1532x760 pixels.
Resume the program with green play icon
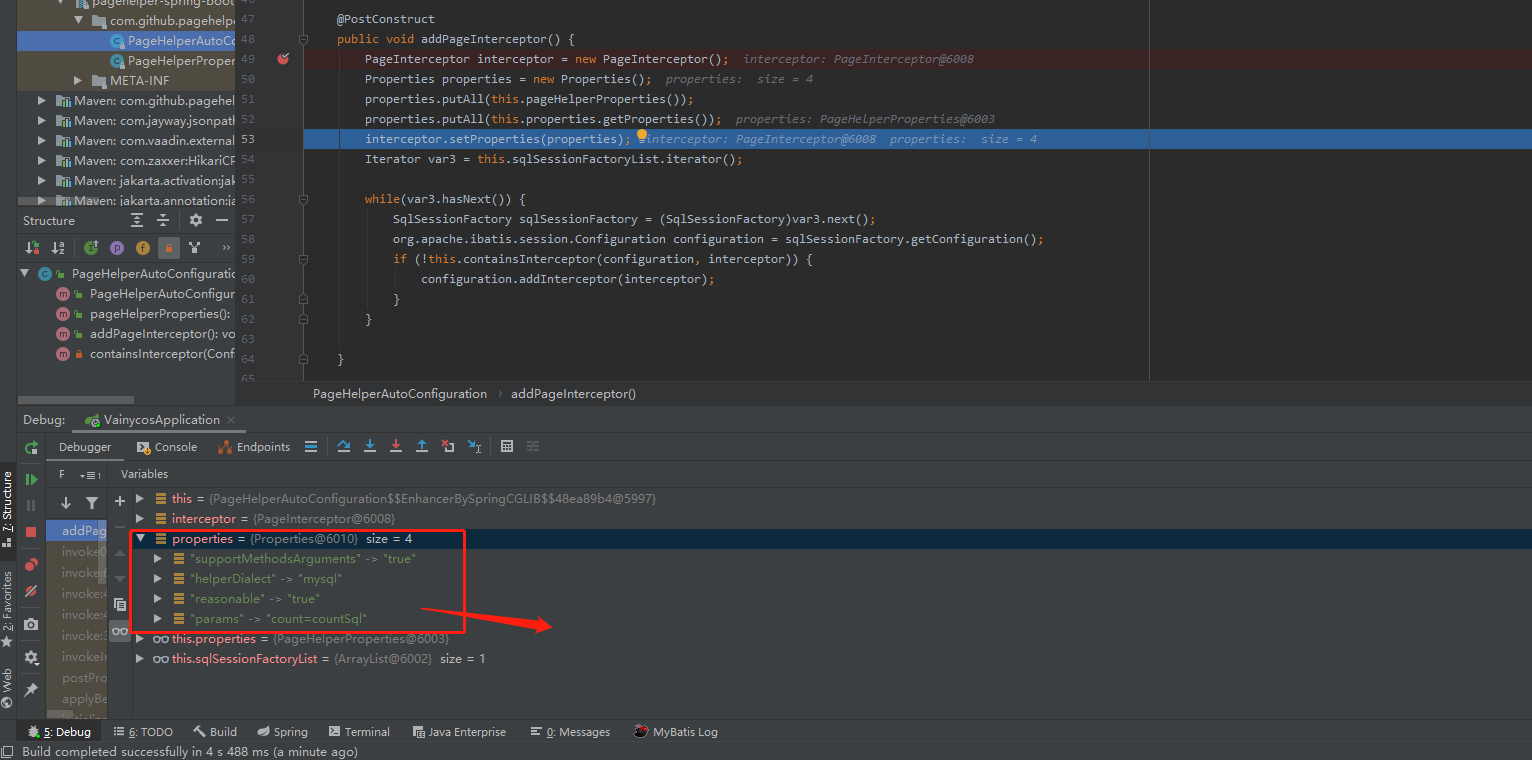tap(31, 480)
